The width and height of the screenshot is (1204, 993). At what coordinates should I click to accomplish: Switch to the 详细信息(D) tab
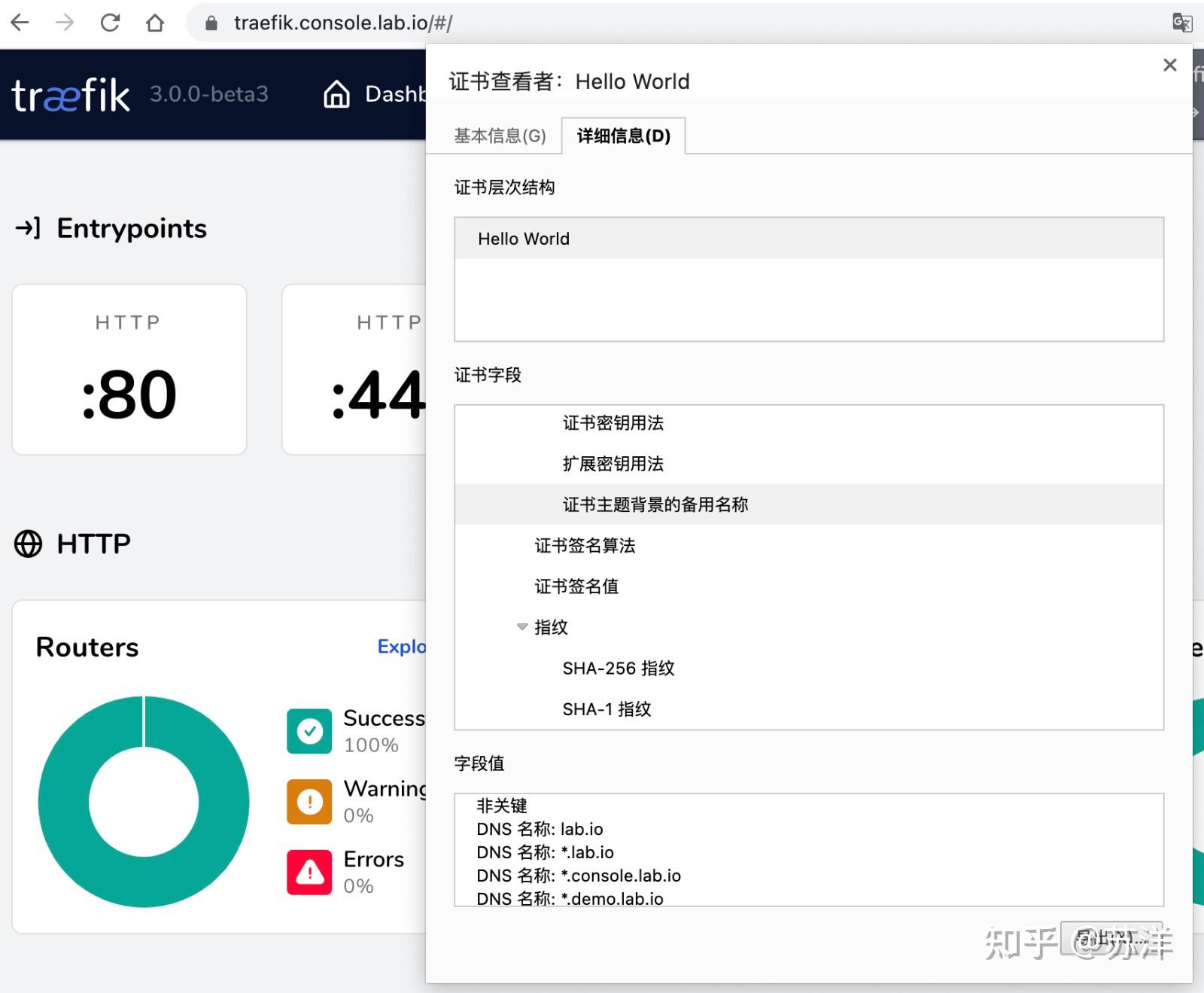(623, 136)
